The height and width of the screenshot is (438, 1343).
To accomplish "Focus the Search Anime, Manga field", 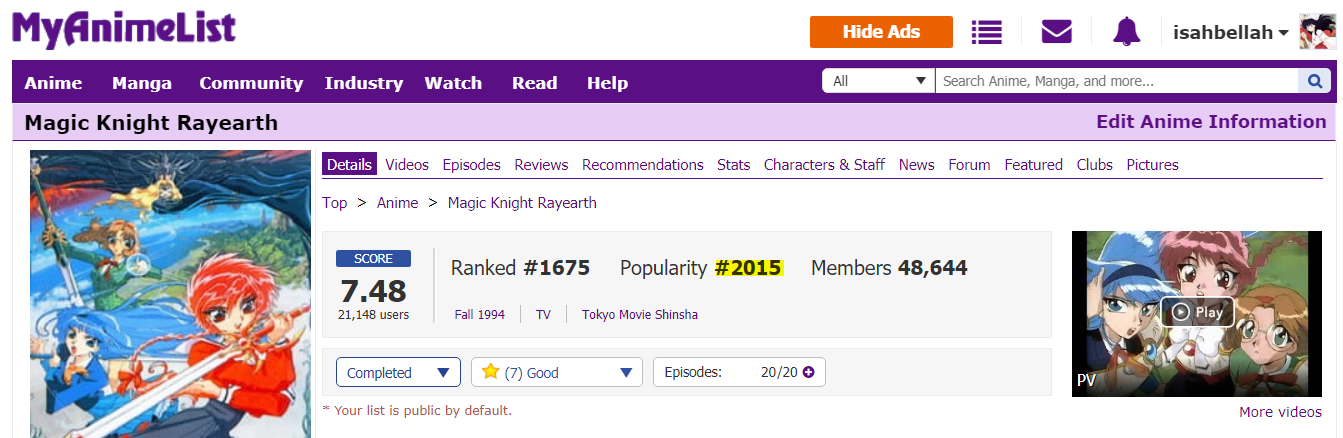I will (1116, 81).
